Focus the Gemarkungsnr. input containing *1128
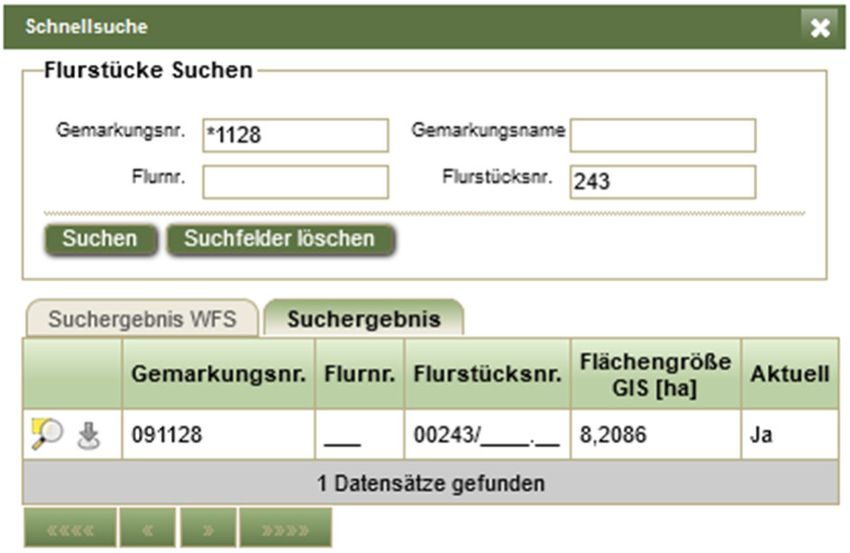 click(x=295, y=135)
